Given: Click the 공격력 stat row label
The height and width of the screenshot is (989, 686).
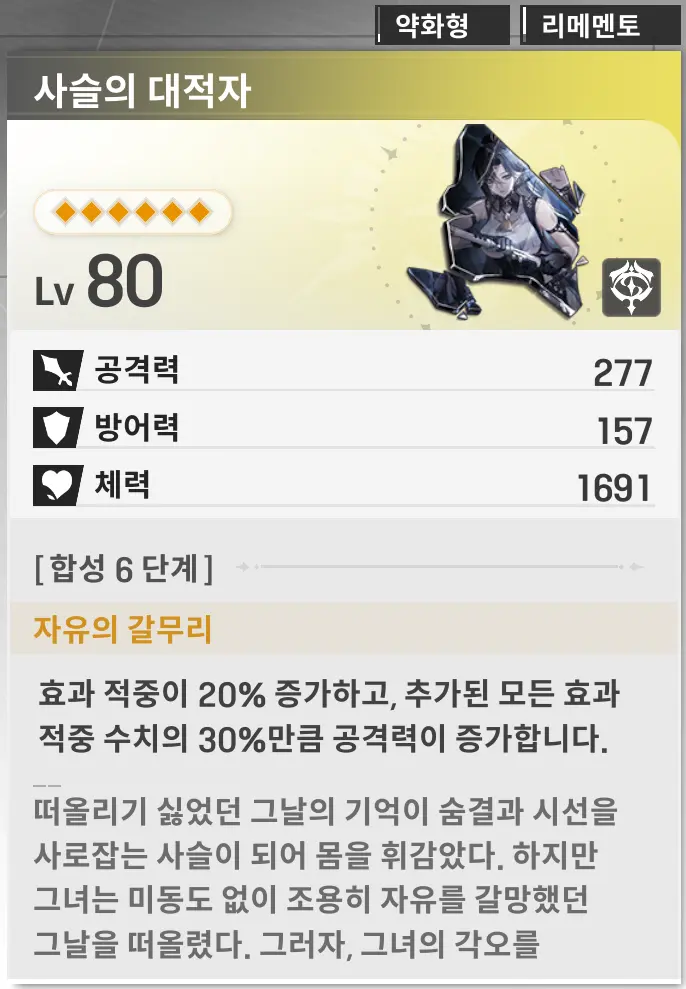Looking at the screenshot, I should [136, 370].
